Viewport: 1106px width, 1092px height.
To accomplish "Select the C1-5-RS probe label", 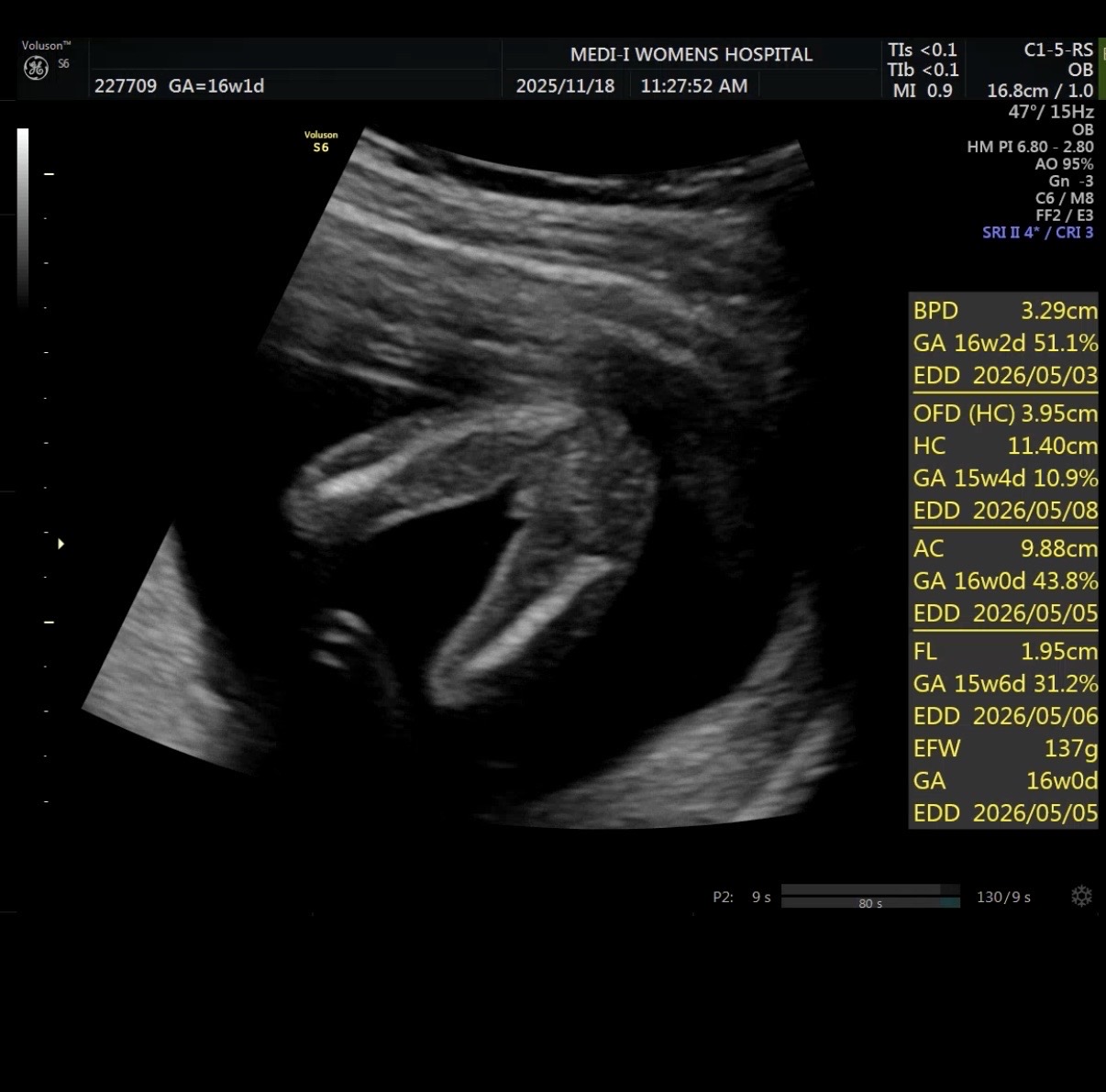I will (x=1057, y=50).
